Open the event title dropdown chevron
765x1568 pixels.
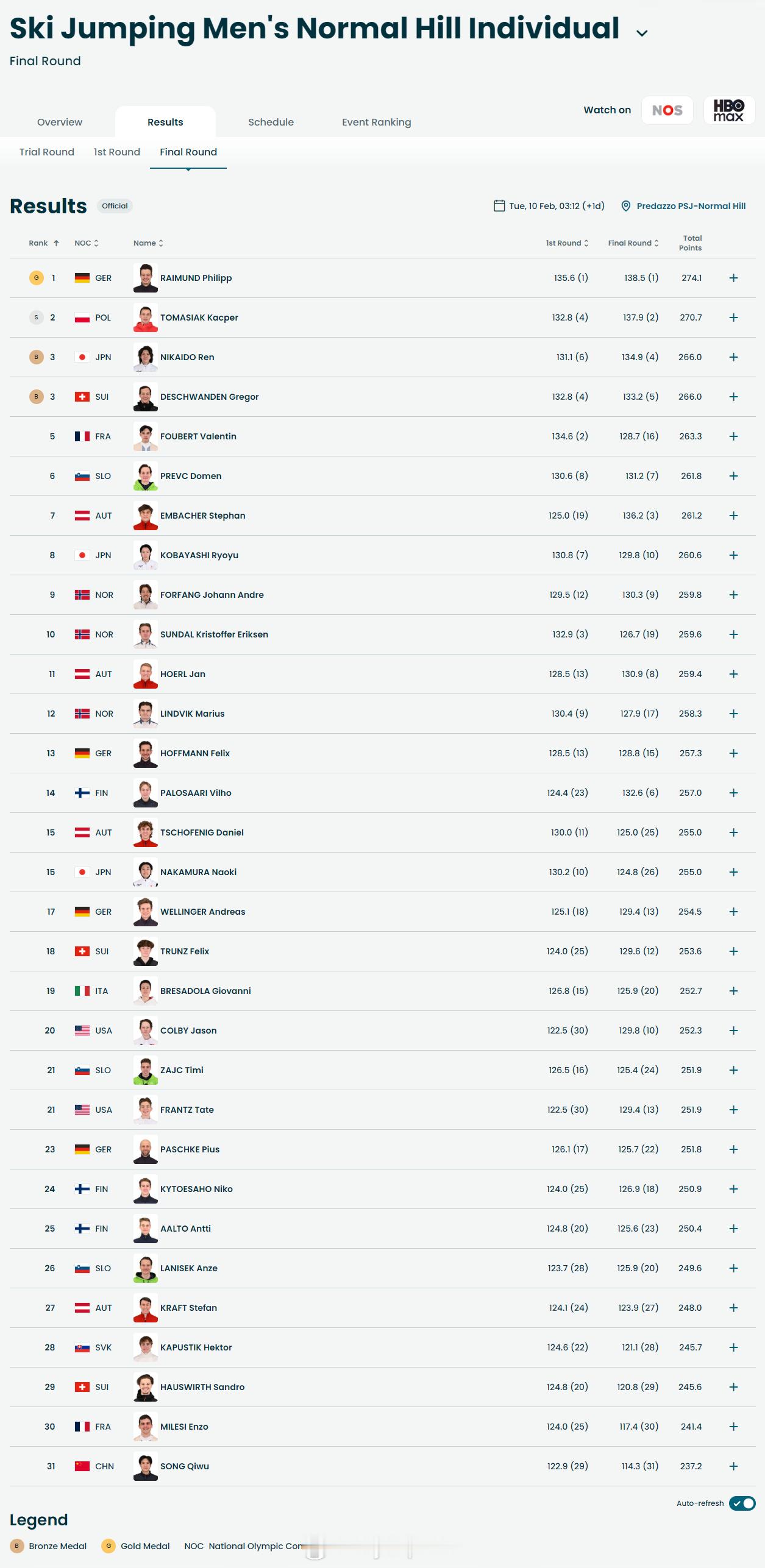[x=642, y=33]
